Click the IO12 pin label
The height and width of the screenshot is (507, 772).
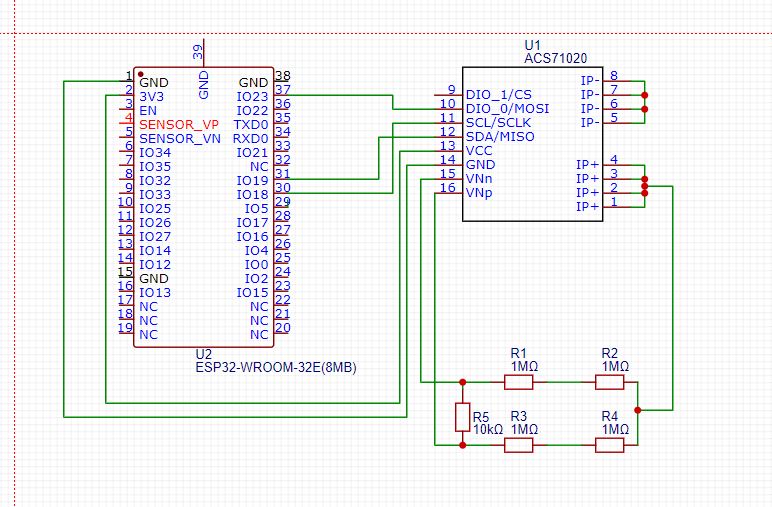coord(155,264)
